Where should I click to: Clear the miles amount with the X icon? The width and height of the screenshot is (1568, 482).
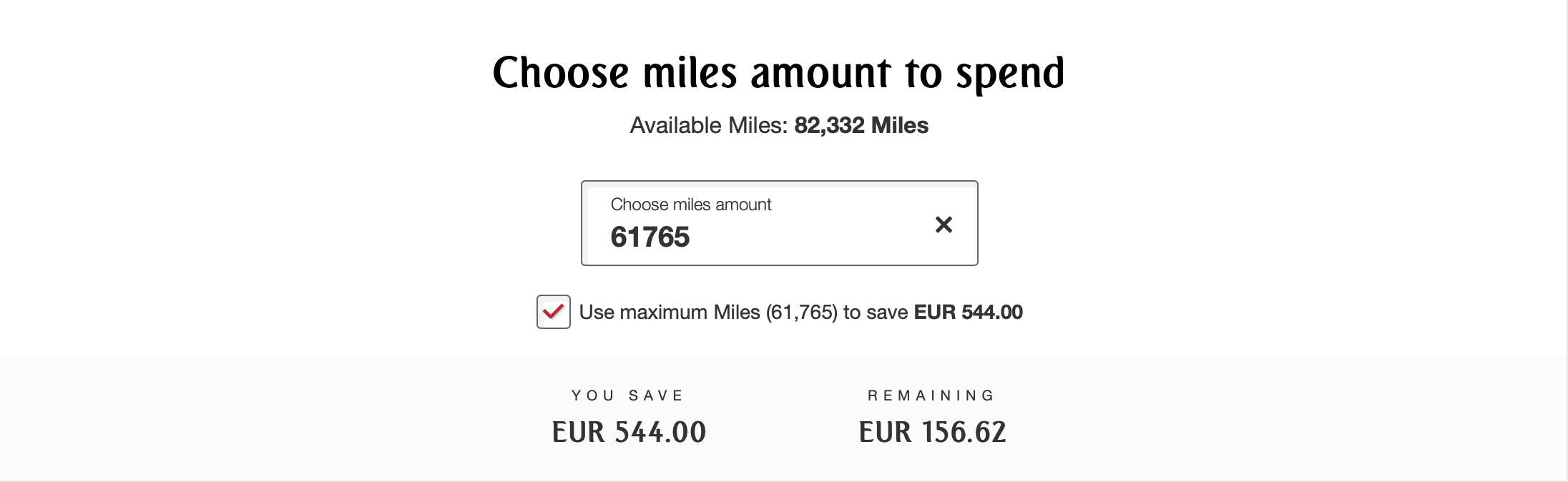[x=944, y=225]
